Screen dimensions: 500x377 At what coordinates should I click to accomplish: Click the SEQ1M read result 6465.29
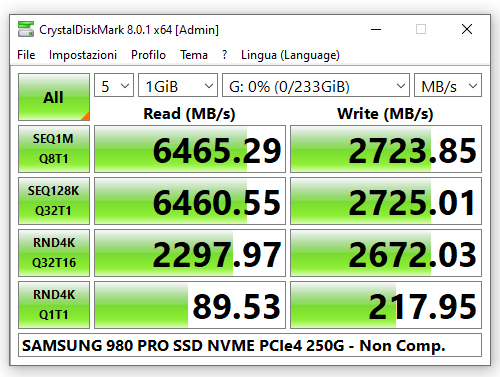coord(190,149)
